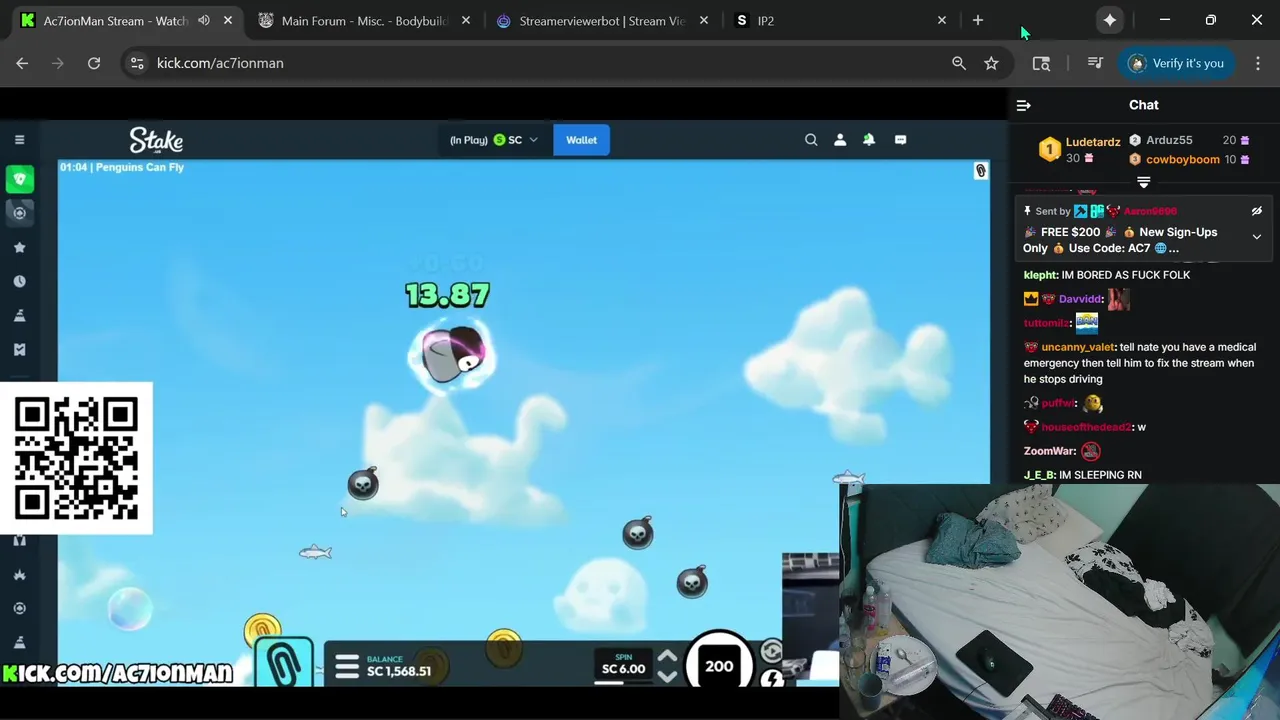
Task: Go back to previous browser page
Action: pyautogui.click(x=22, y=63)
